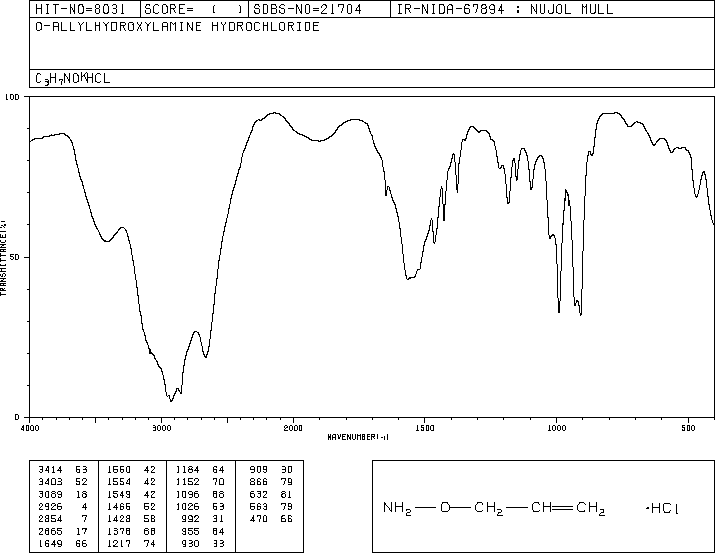
Task: Click the 930 peak row
Action: 203,544
